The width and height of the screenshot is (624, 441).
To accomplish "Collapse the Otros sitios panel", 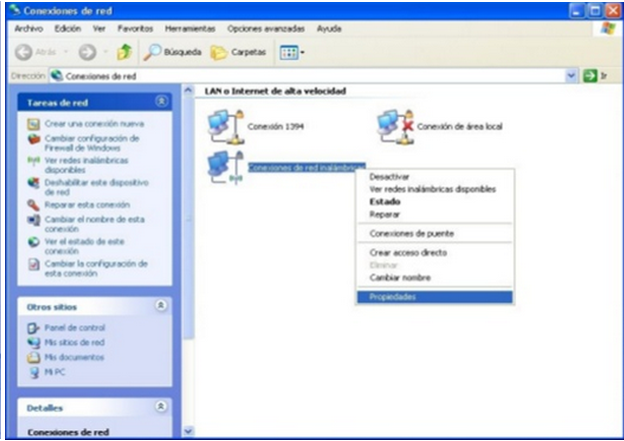I will click(x=161, y=306).
